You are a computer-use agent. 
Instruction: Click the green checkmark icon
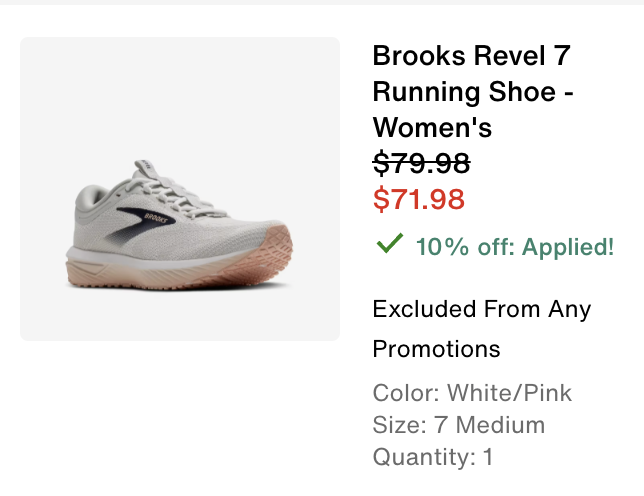[389, 244]
